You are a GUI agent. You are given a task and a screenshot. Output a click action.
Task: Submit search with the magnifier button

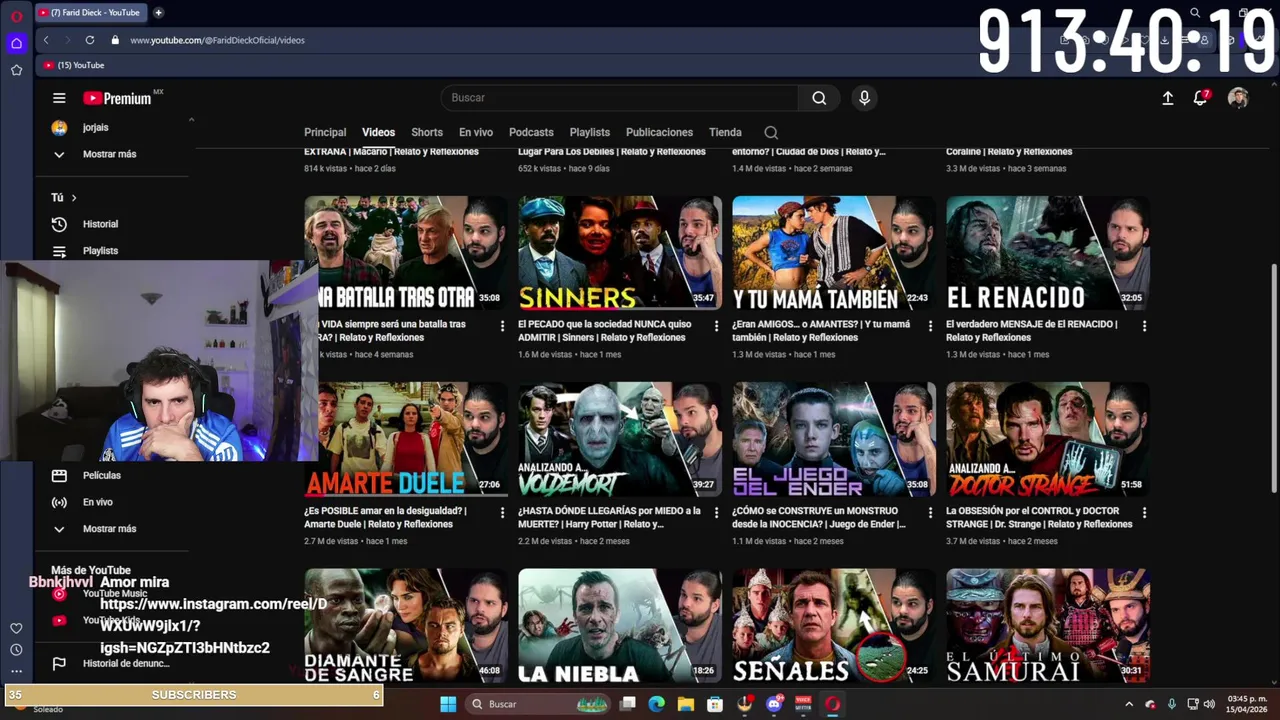point(819,98)
